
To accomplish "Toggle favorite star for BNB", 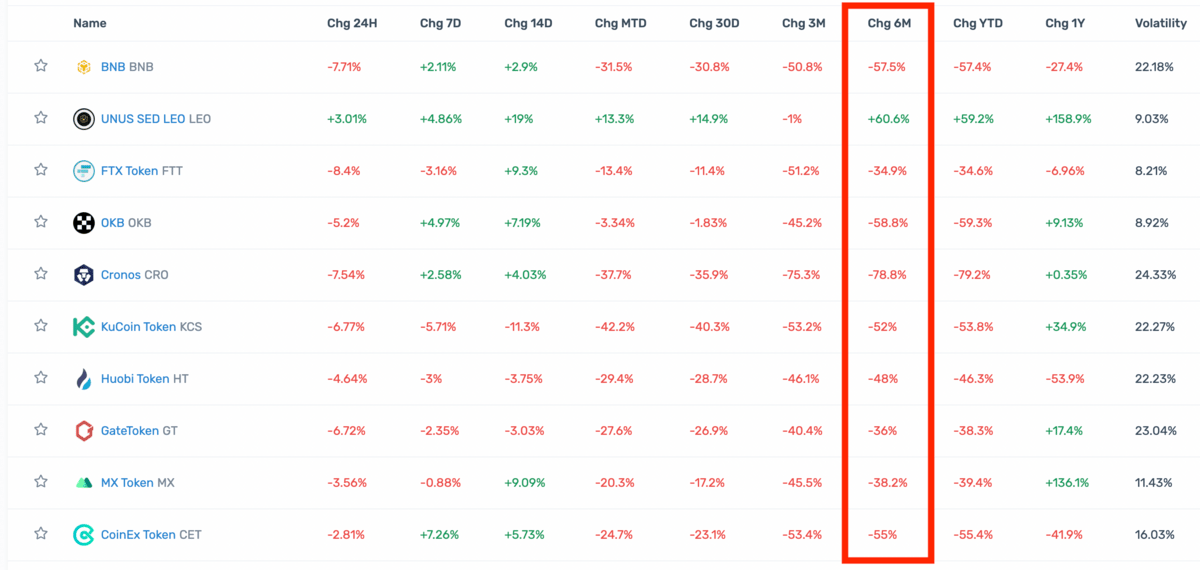I will click(x=41, y=66).
